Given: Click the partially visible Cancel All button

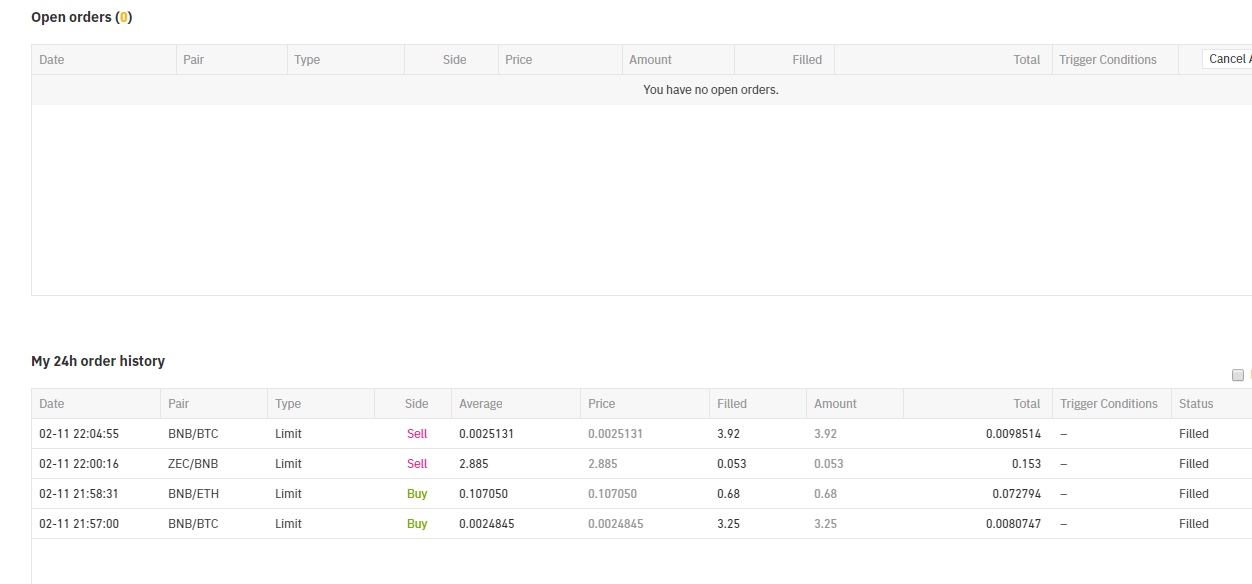Looking at the screenshot, I should (1228, 59).
